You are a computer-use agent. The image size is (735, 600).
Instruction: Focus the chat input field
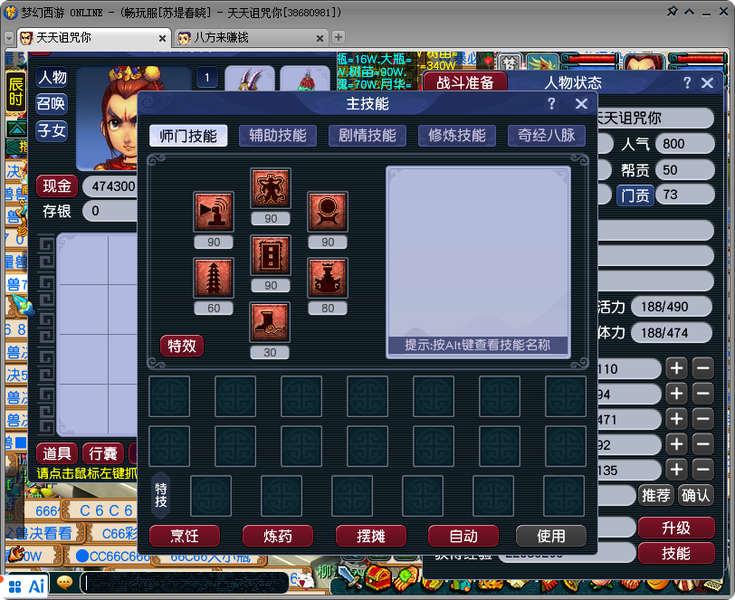point(185,583)
